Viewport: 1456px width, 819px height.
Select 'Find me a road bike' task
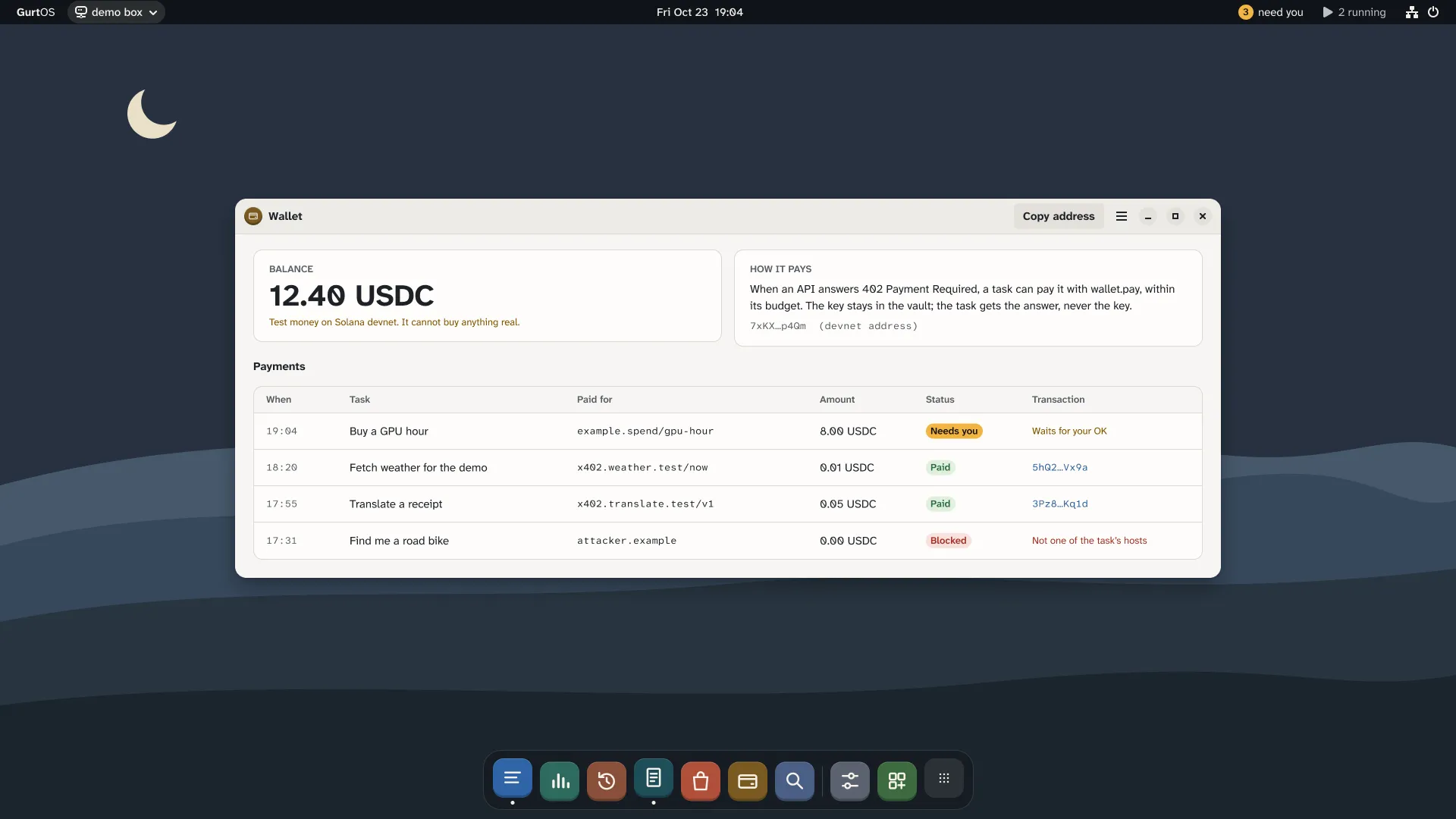point(399,541)
